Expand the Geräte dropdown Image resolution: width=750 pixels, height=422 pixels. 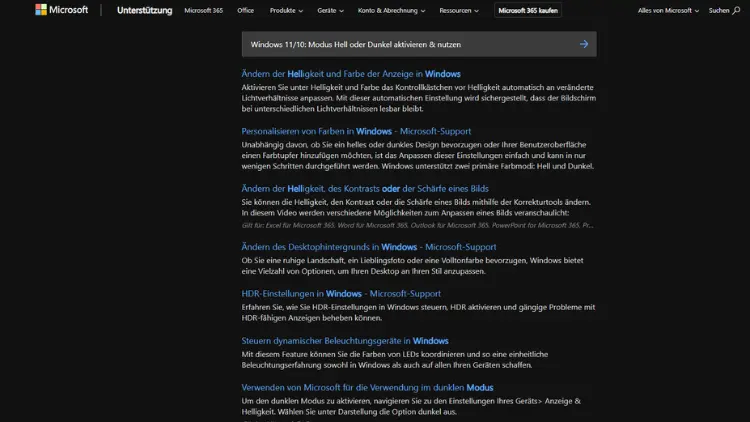330,11
